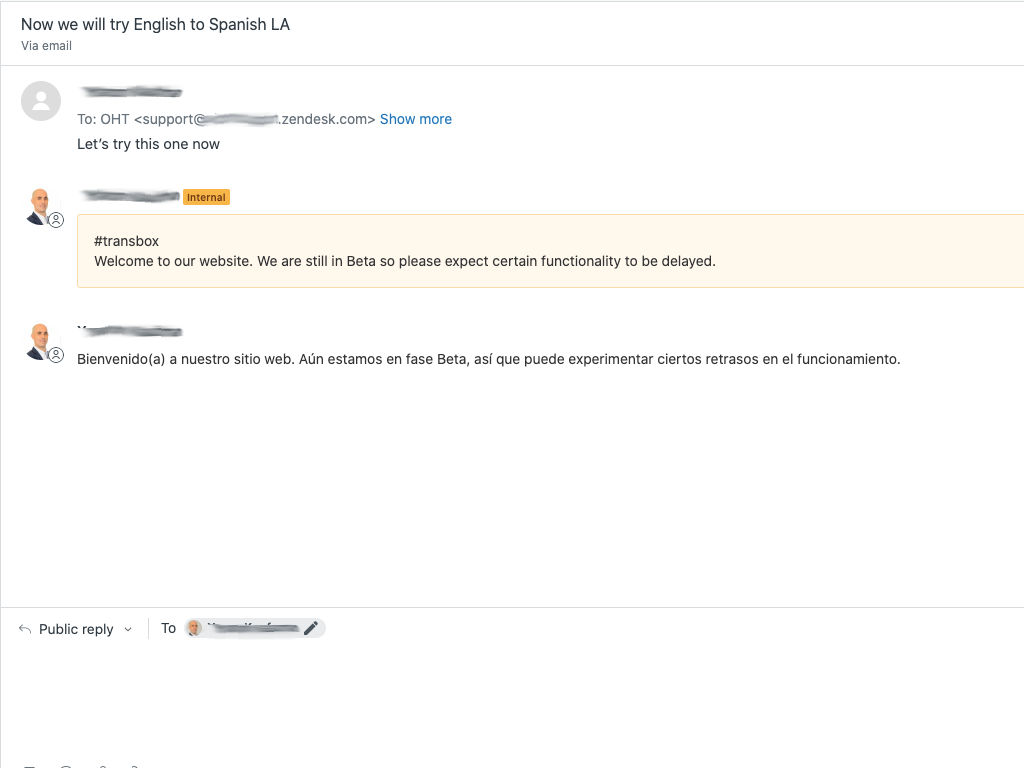Click the agent badge icon on Internal note avatar
The width and height of the screenshot is (1024, 768).
(x=57, y=220)
